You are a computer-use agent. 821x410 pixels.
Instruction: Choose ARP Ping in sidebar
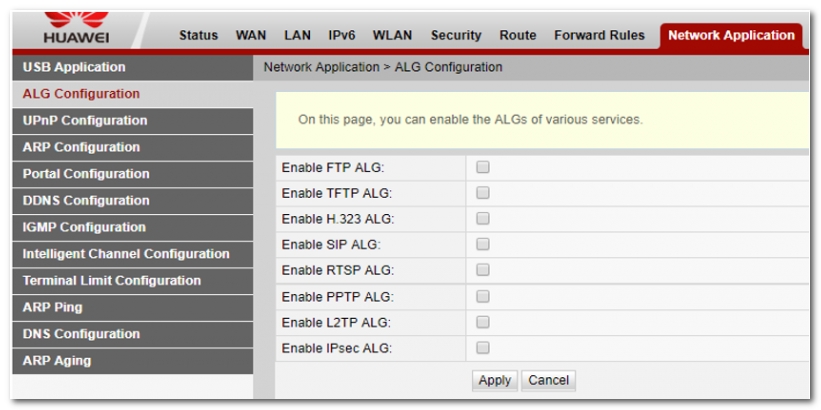[x=53, y=307]
